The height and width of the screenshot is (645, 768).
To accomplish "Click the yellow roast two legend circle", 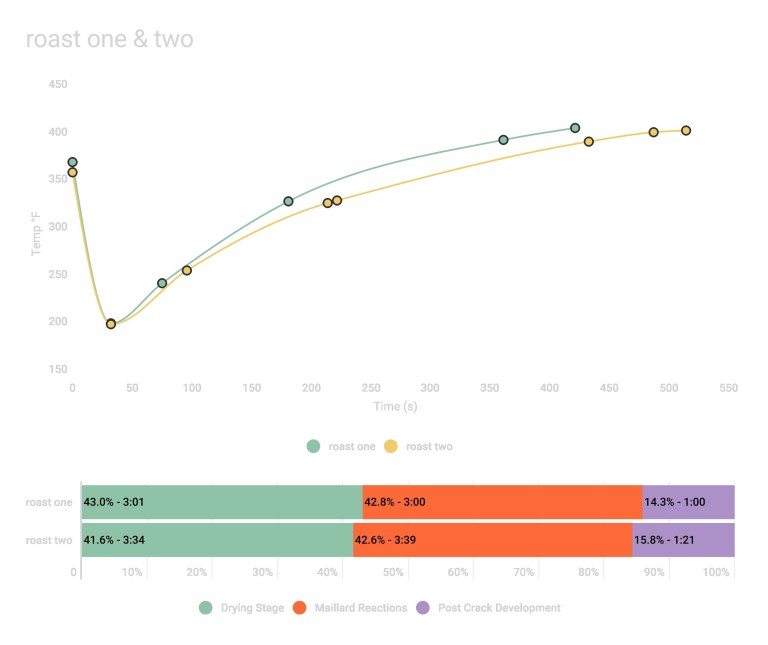I will 391,446.
